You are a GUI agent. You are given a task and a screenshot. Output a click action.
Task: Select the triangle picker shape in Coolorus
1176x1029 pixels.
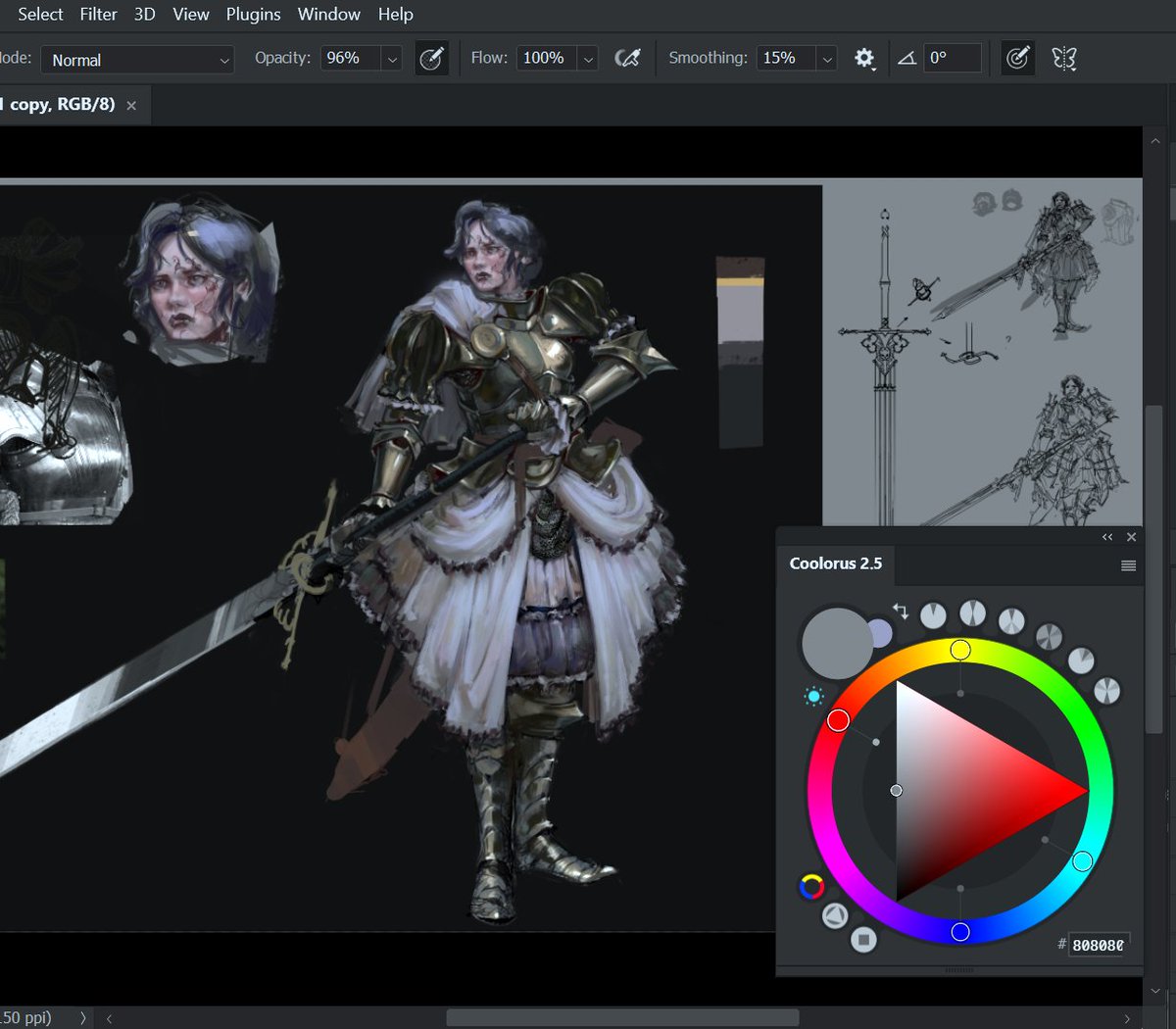(833, 914)
